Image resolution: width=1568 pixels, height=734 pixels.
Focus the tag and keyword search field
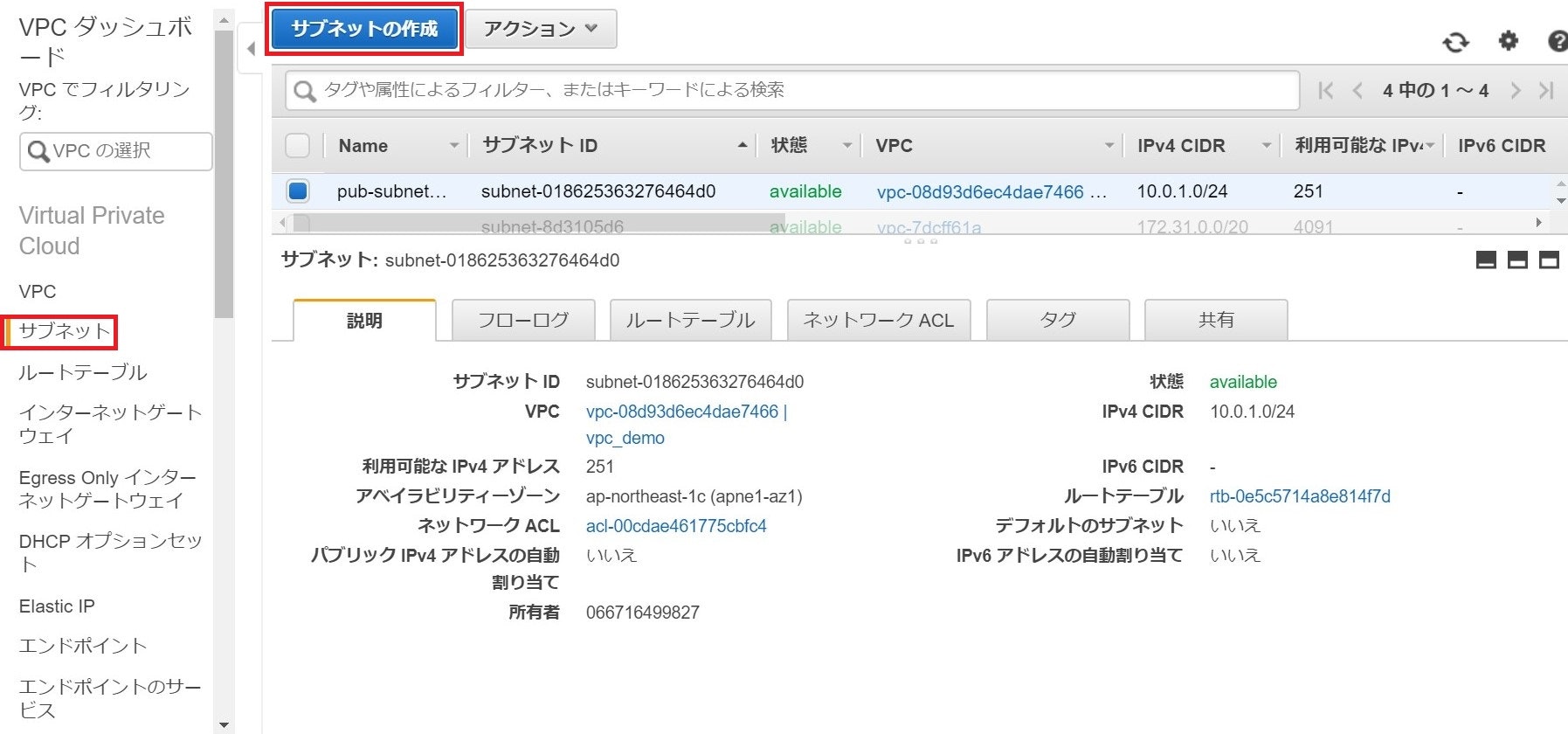pos(792,90)
